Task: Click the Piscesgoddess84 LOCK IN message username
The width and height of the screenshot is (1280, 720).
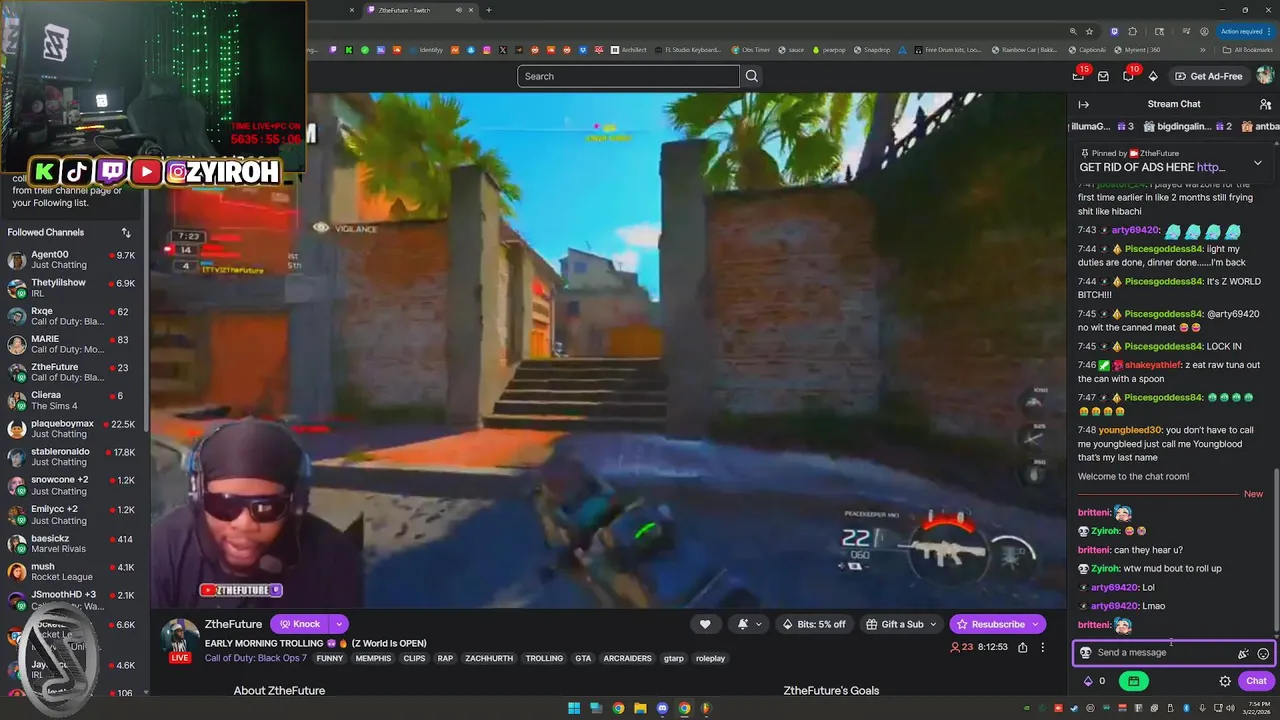Action: [x=1163, y=346]
